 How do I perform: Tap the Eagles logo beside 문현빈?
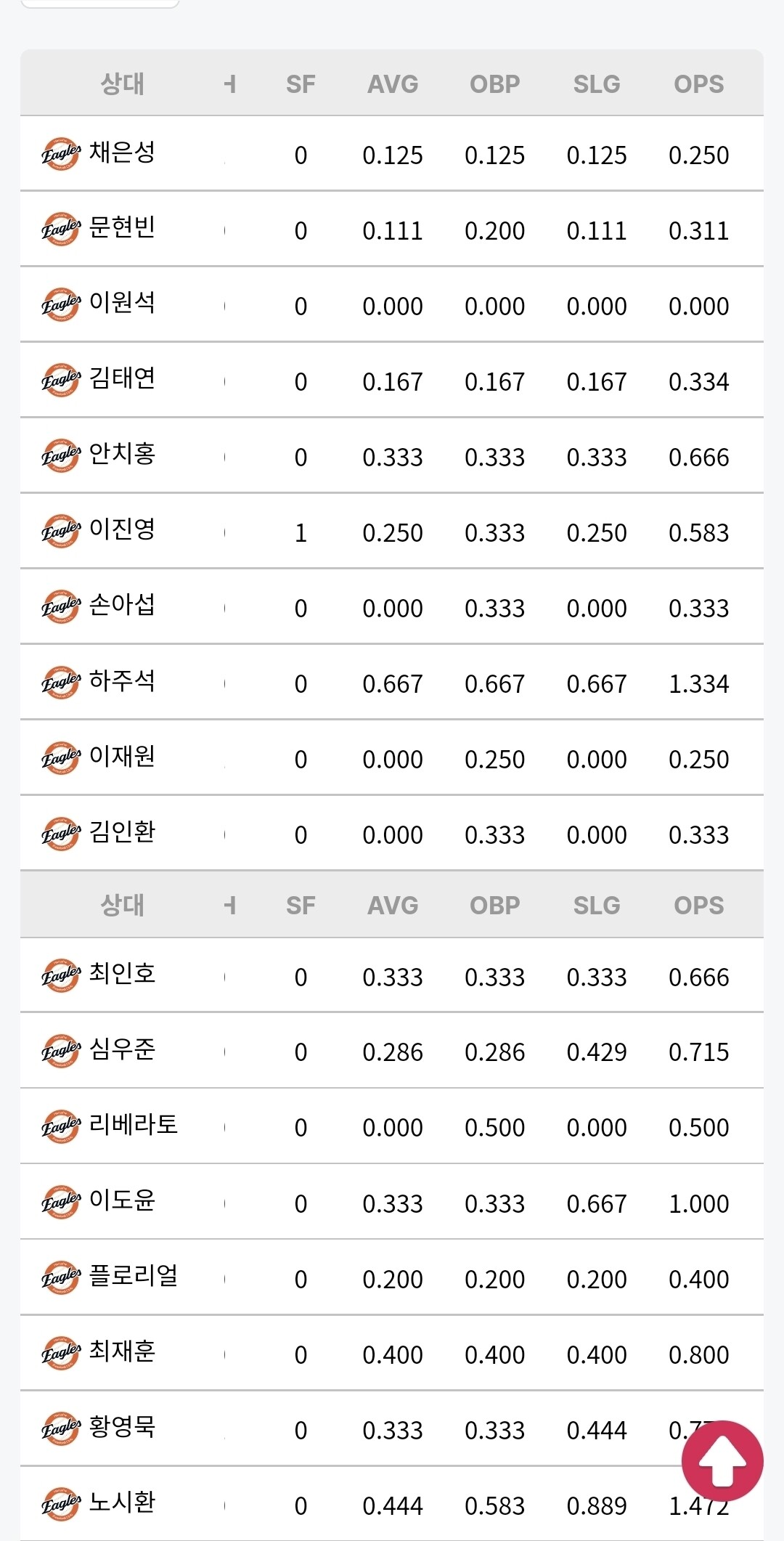tap(61, 229)
